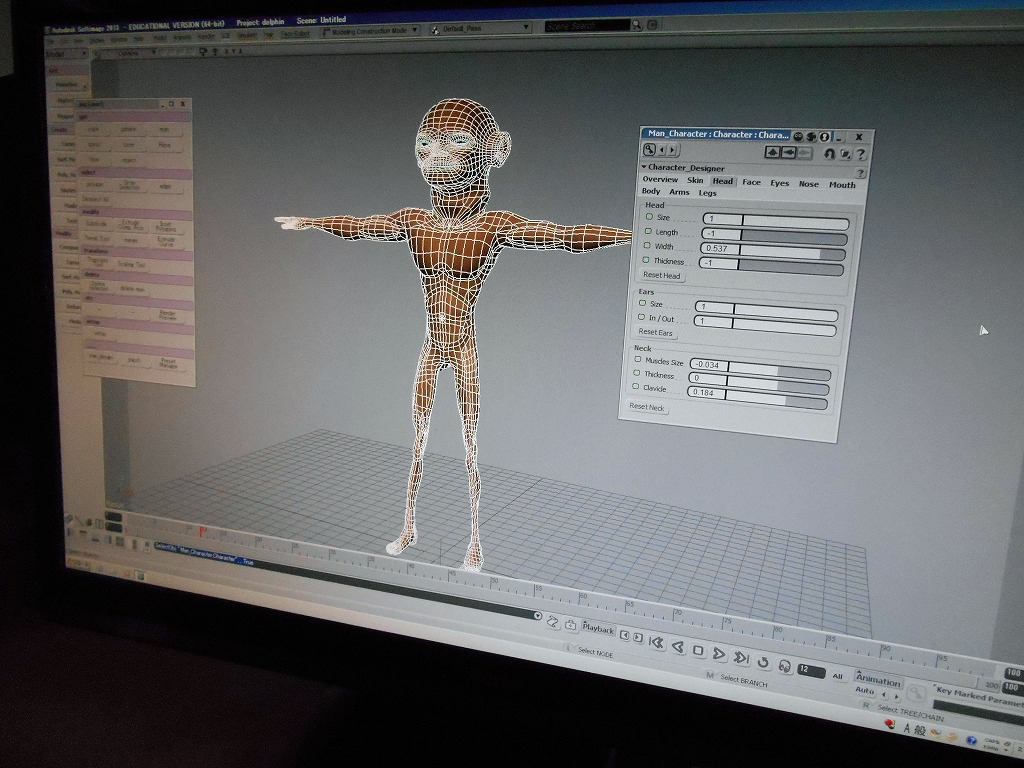Toggle the Head Size animation checkbox
The width and height of the screenshot is (1024, 768).
[648, 217]
